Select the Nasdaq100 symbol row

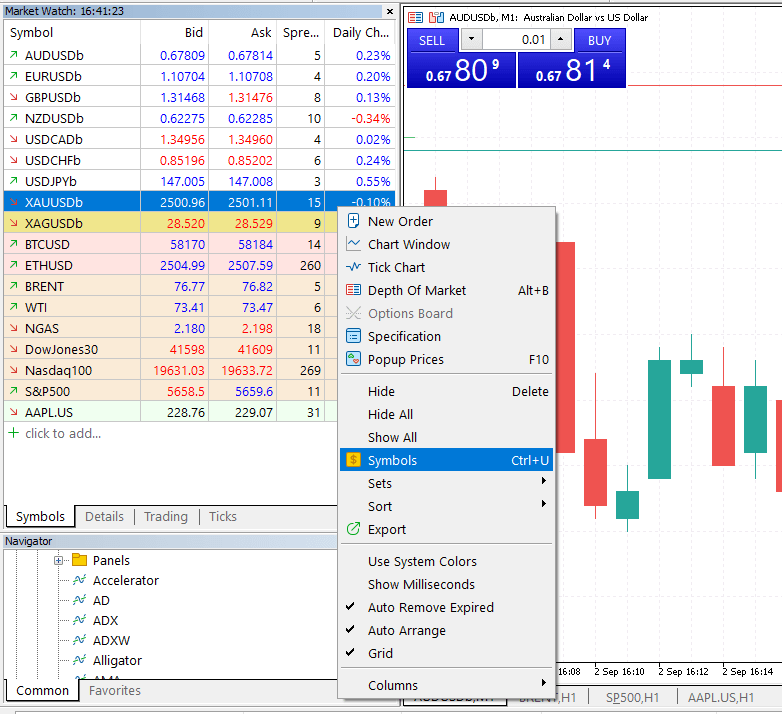click(x=170, y=370)
